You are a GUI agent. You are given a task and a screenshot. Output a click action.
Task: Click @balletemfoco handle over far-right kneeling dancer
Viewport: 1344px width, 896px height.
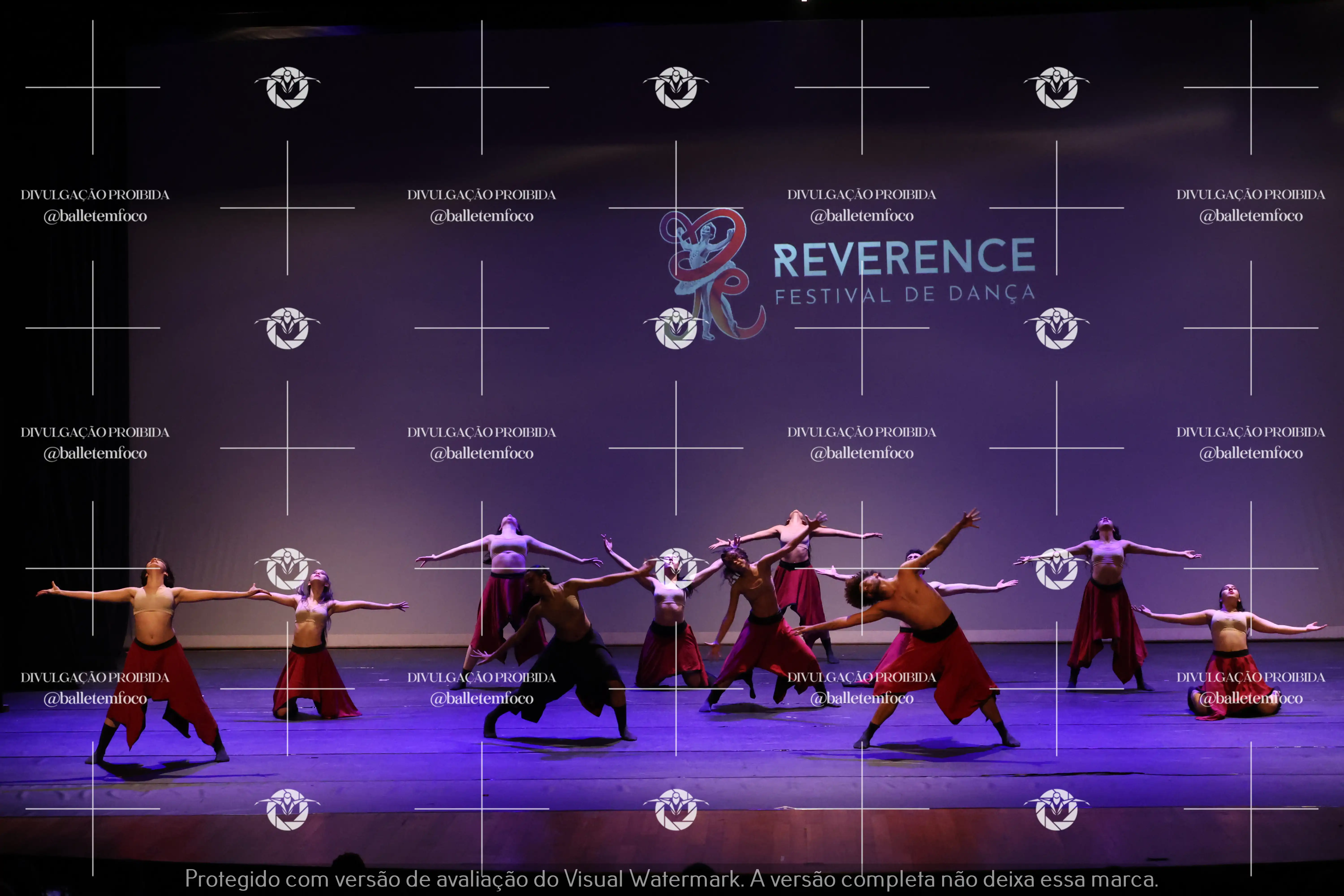[1250, 698]
